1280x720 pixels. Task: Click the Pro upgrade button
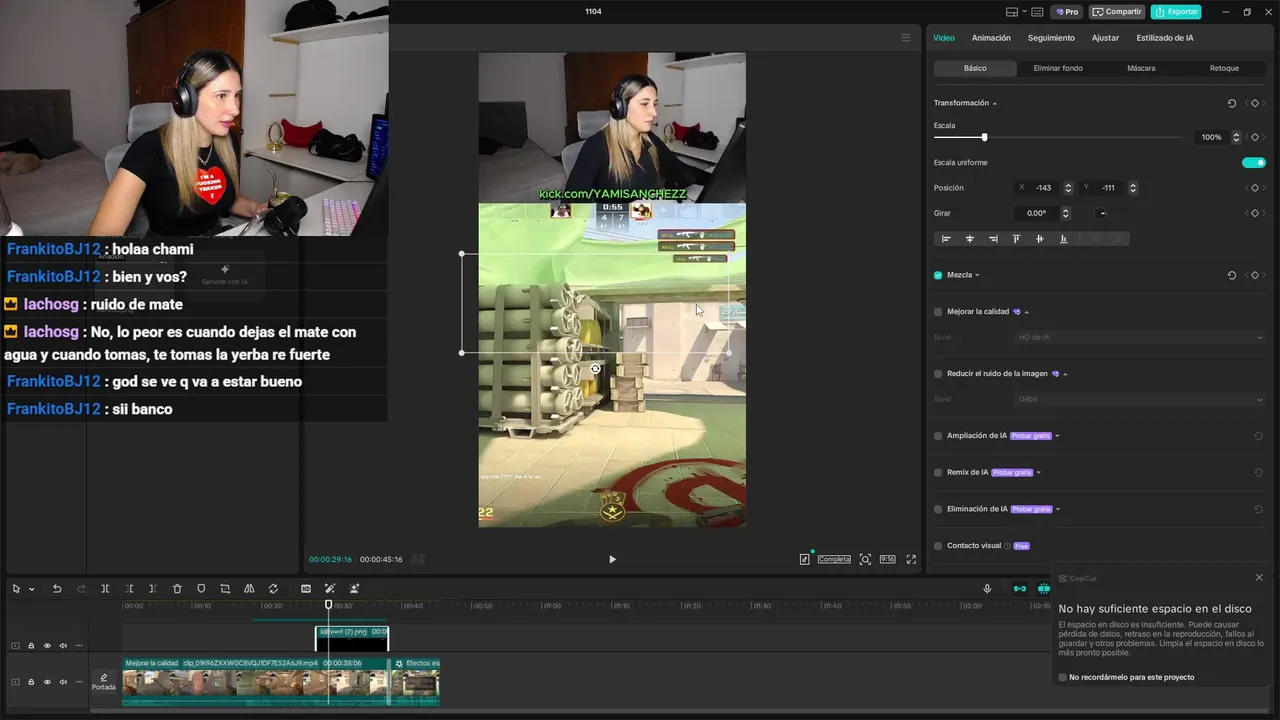pyautogui.click(x=1067, y=12)
